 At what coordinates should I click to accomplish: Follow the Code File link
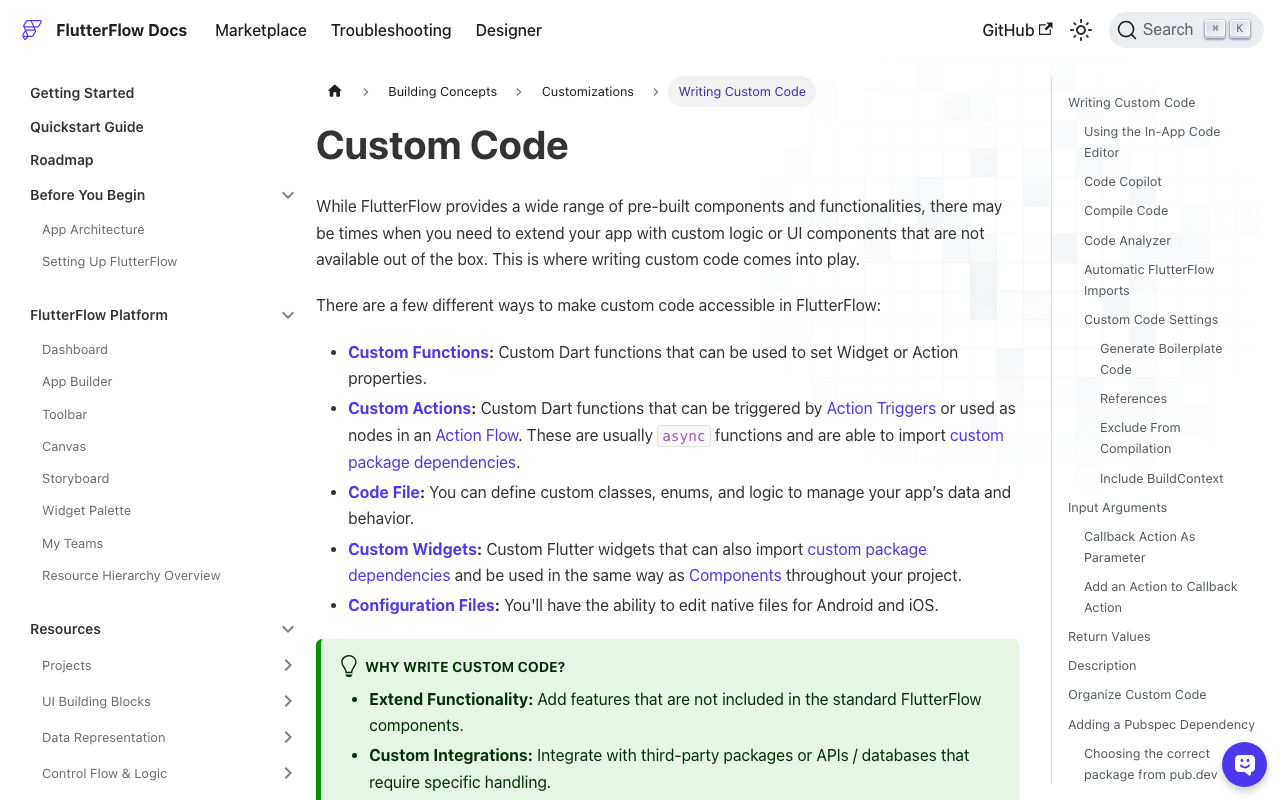(x=386, y=492)
